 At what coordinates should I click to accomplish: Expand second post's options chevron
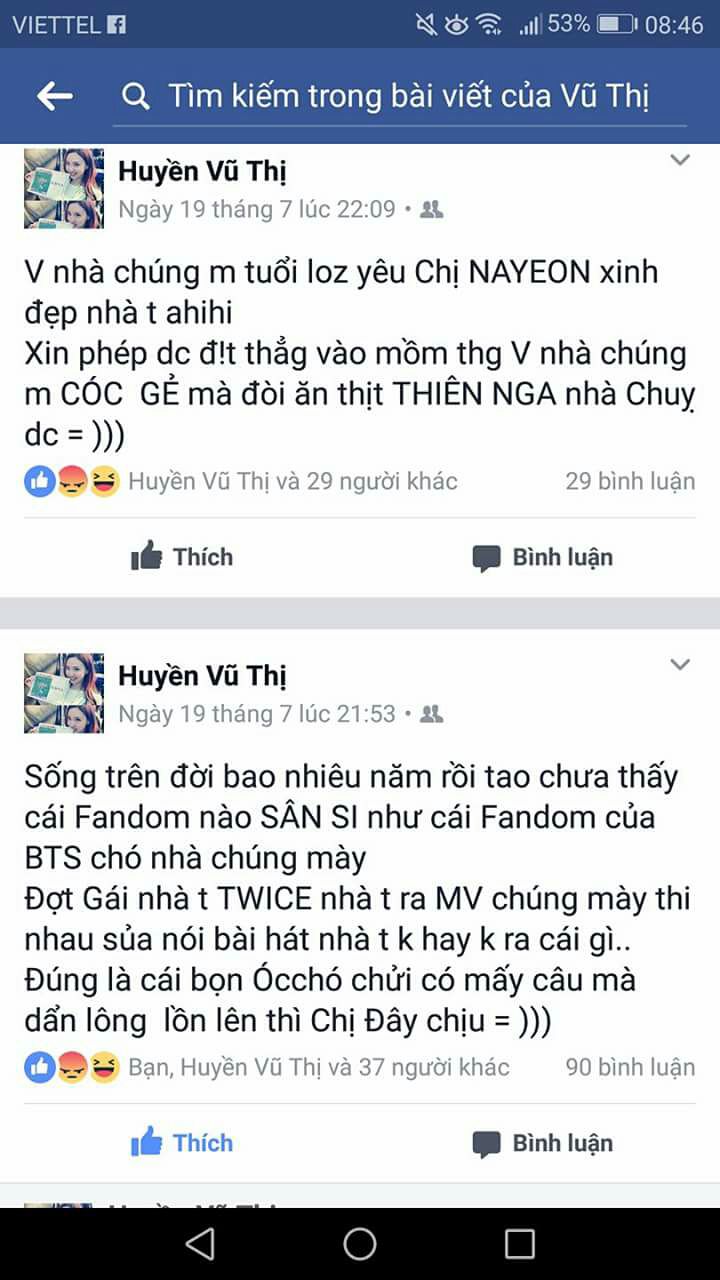point(680,665)
